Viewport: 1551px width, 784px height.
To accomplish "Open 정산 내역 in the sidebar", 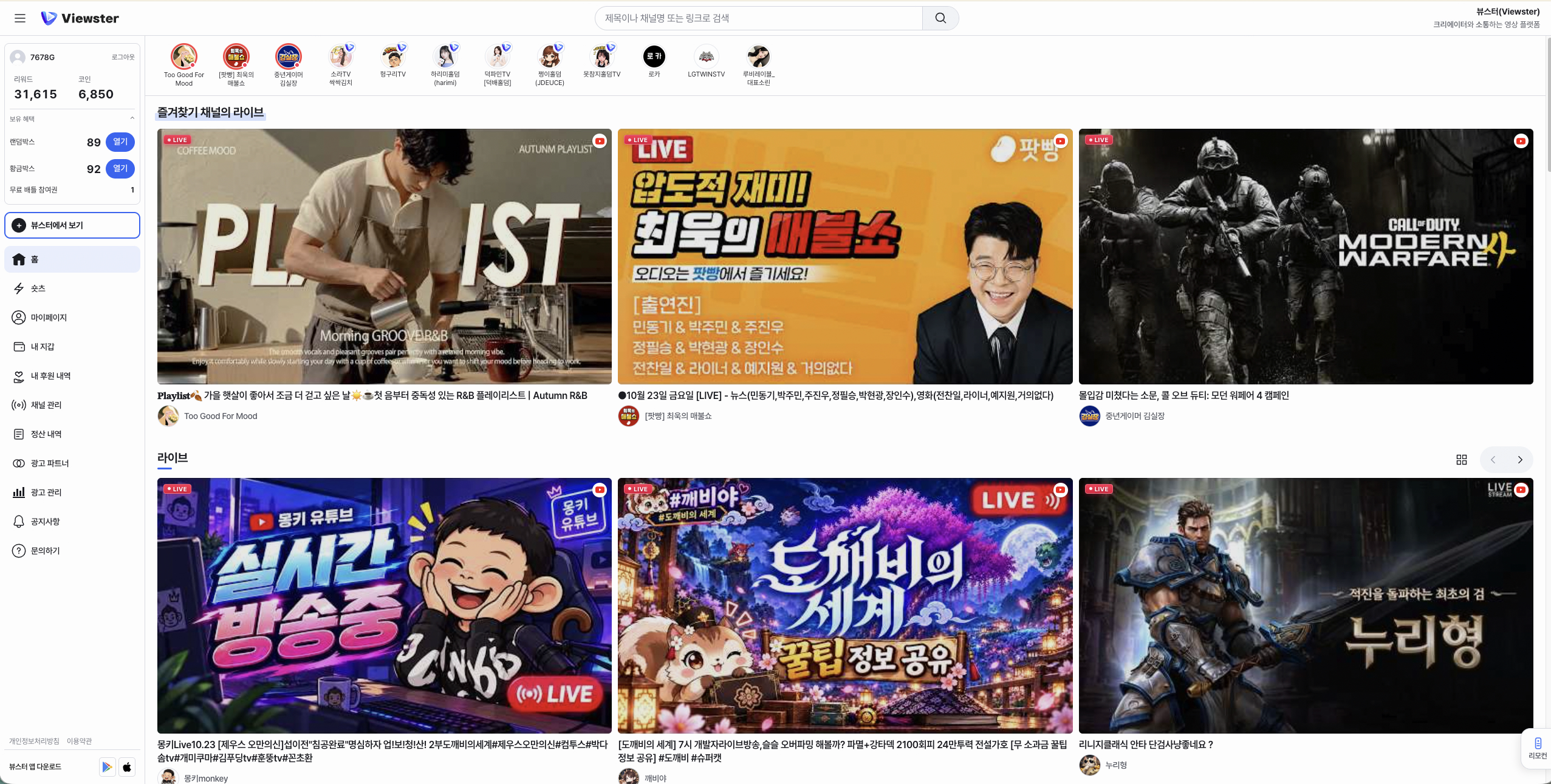I will pos(72,434).
